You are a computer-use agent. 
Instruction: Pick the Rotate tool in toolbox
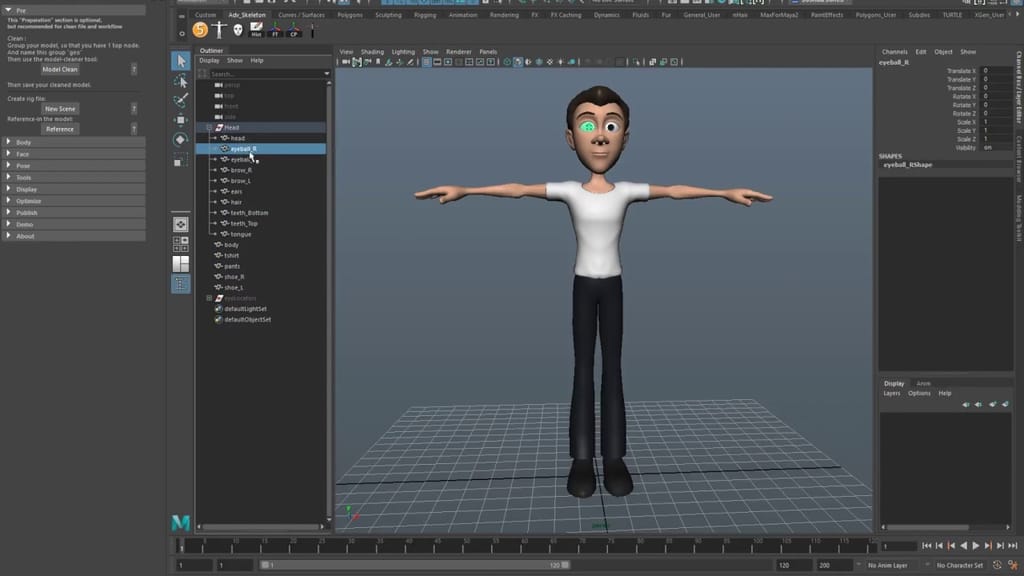[181, 140]
